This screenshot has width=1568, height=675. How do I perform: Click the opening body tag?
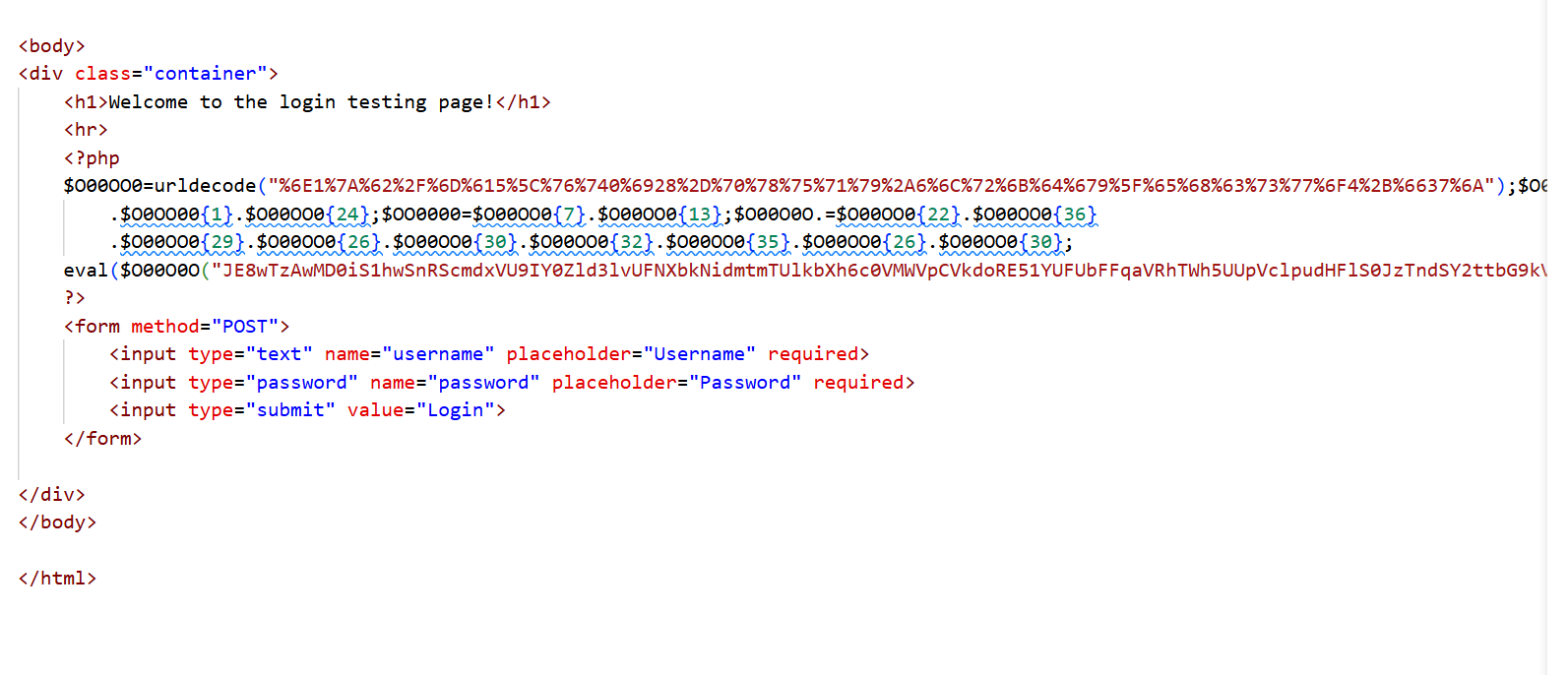[x=52, y=46]
